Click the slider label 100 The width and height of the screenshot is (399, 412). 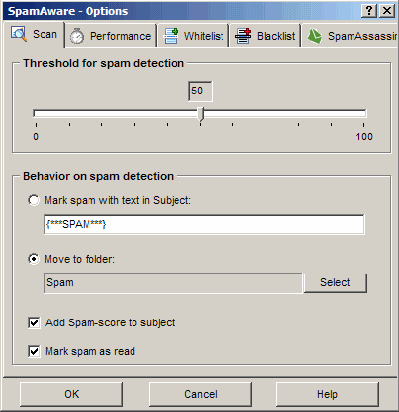click(364, 137)
